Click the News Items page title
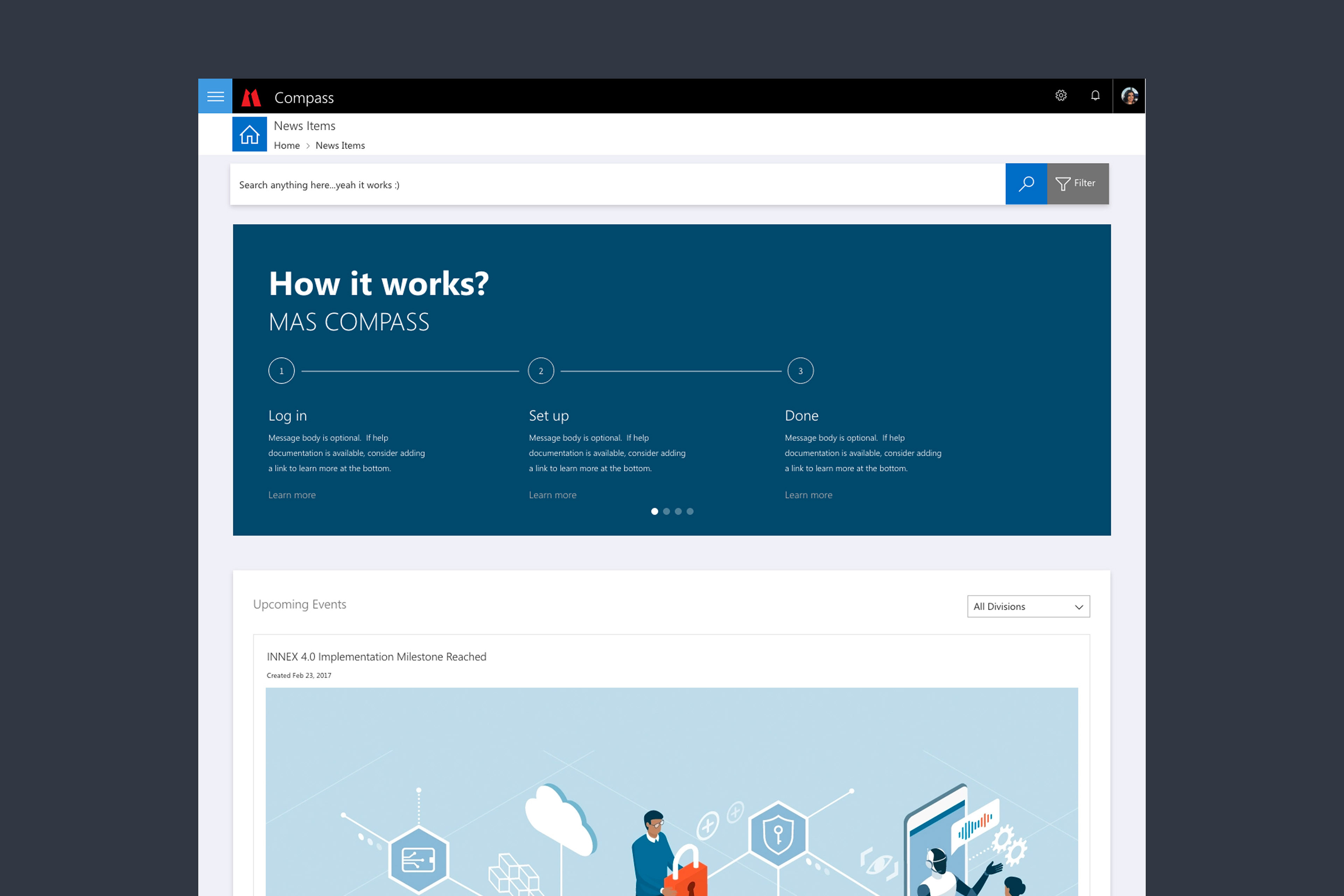 pos(304,126)
